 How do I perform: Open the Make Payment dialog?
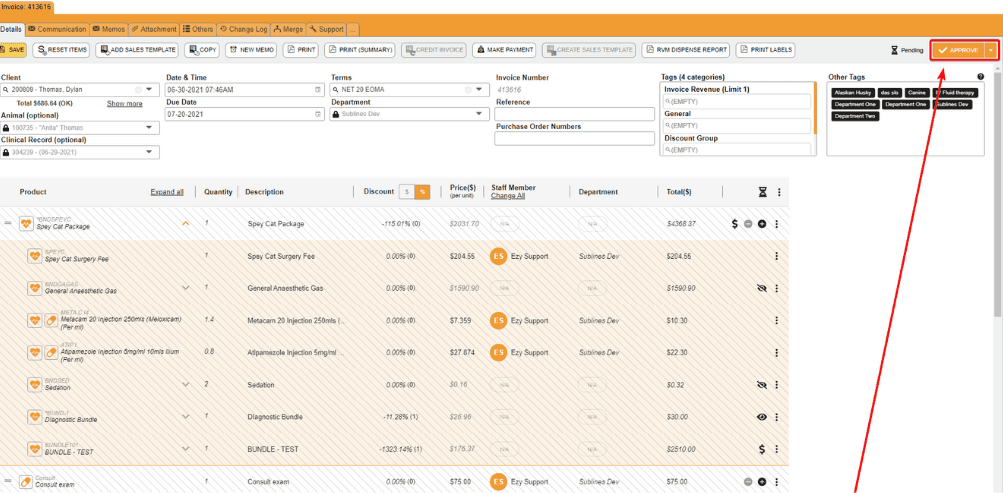point(504,50)
